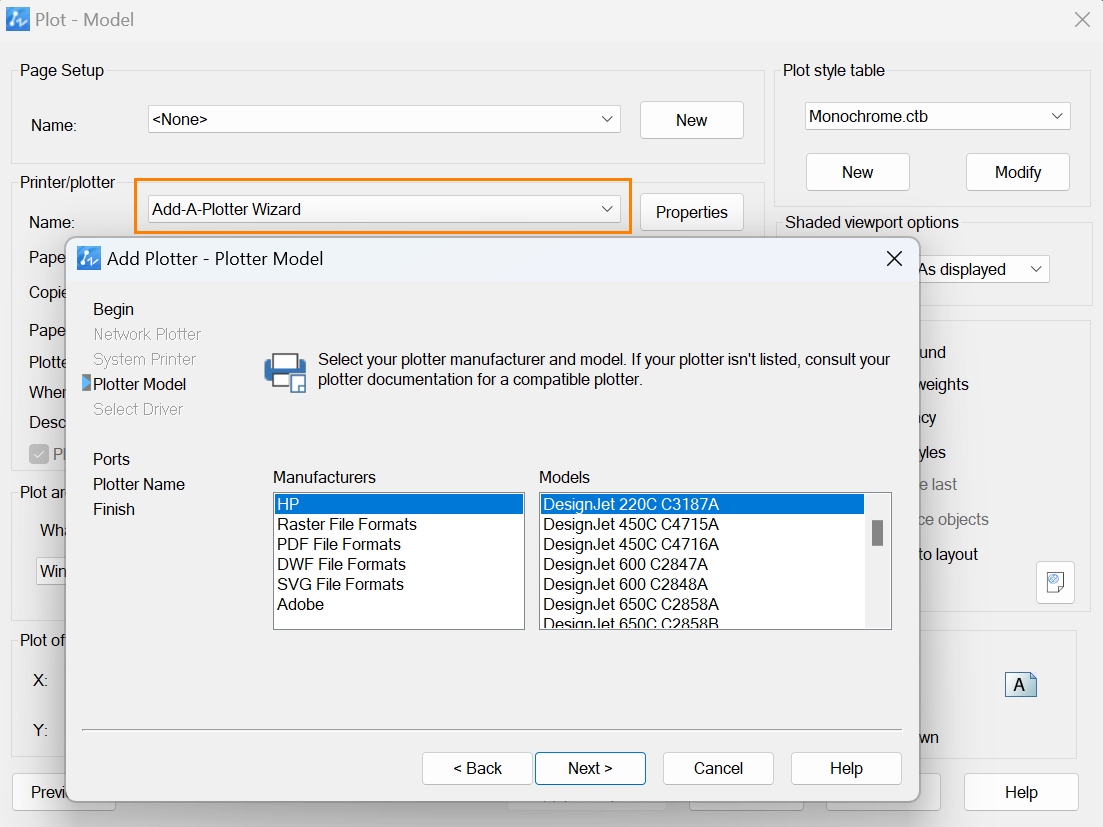1103x827 pixels.
Task: Open the Monochrome.ctb plot style dropdown
Action: (x=938, y=116)
